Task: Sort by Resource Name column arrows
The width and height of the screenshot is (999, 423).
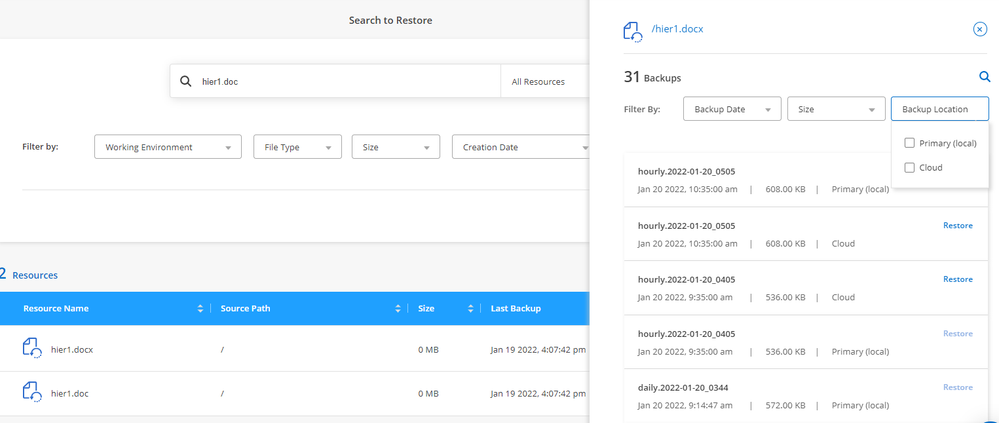Action: coord(201,309)
